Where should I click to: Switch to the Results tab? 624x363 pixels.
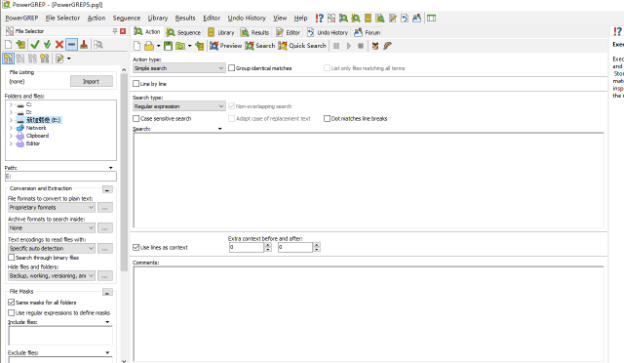coord(255,32)
